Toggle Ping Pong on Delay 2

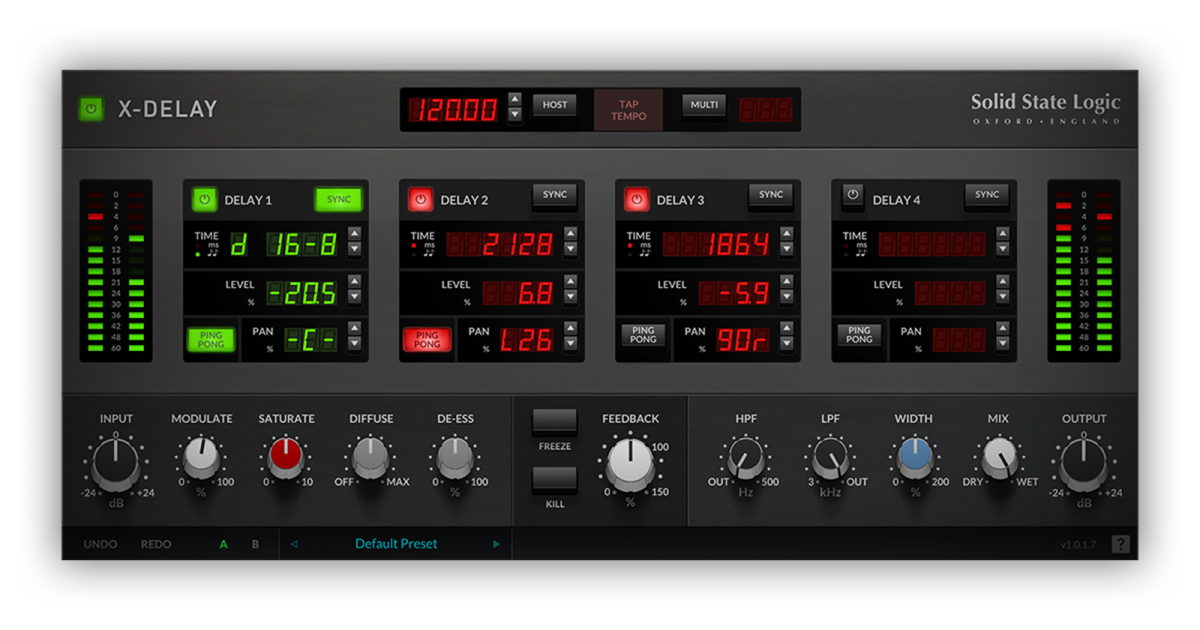point(427,339)
